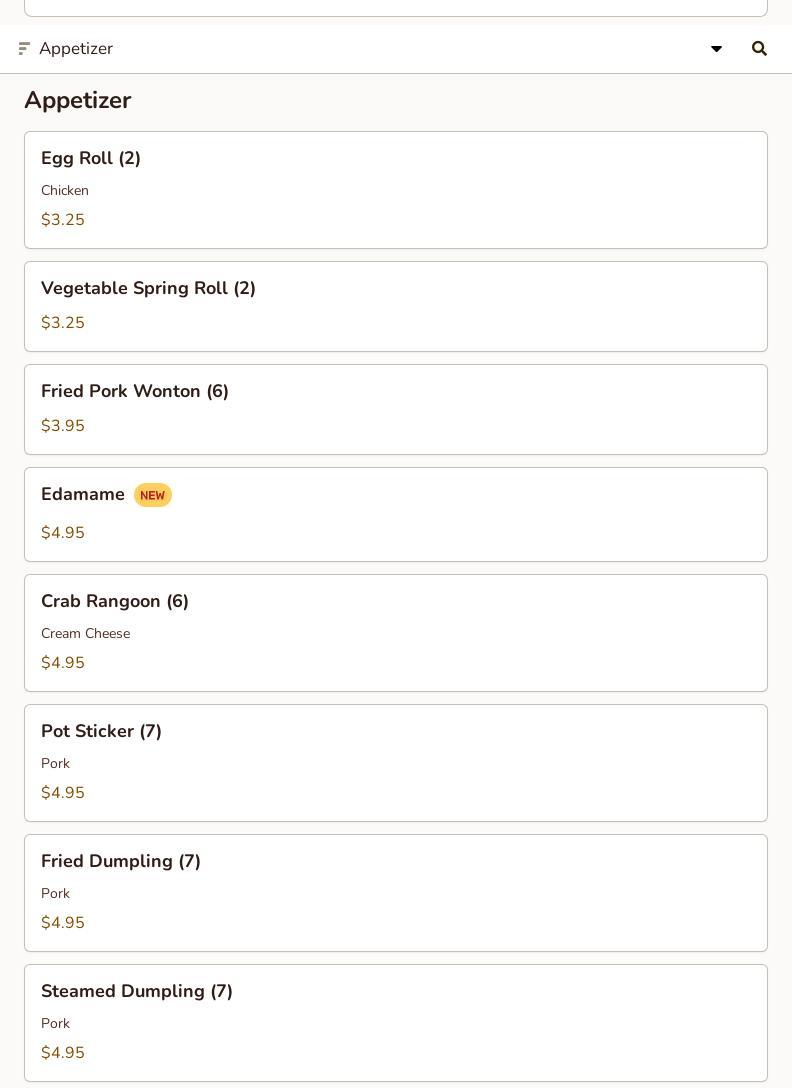Open Crab Rangoon (6) details

point(396,633)
